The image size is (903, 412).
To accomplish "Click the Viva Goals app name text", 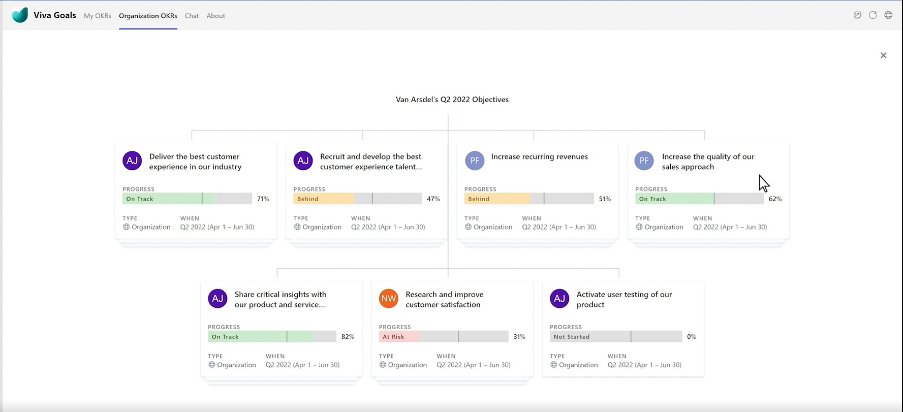I will 55,16.
